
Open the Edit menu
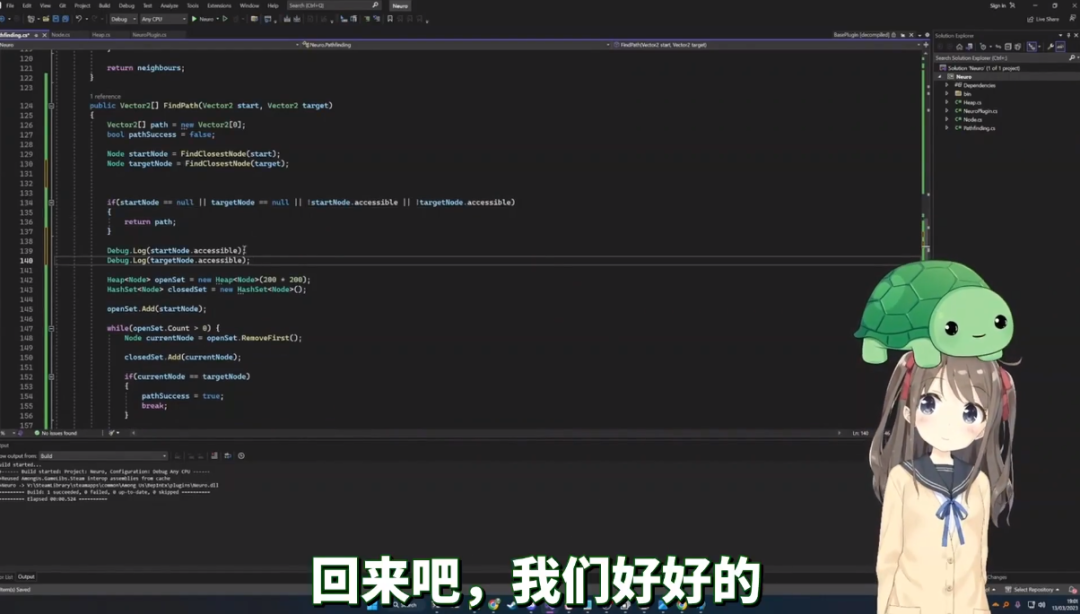coord(27,6)
